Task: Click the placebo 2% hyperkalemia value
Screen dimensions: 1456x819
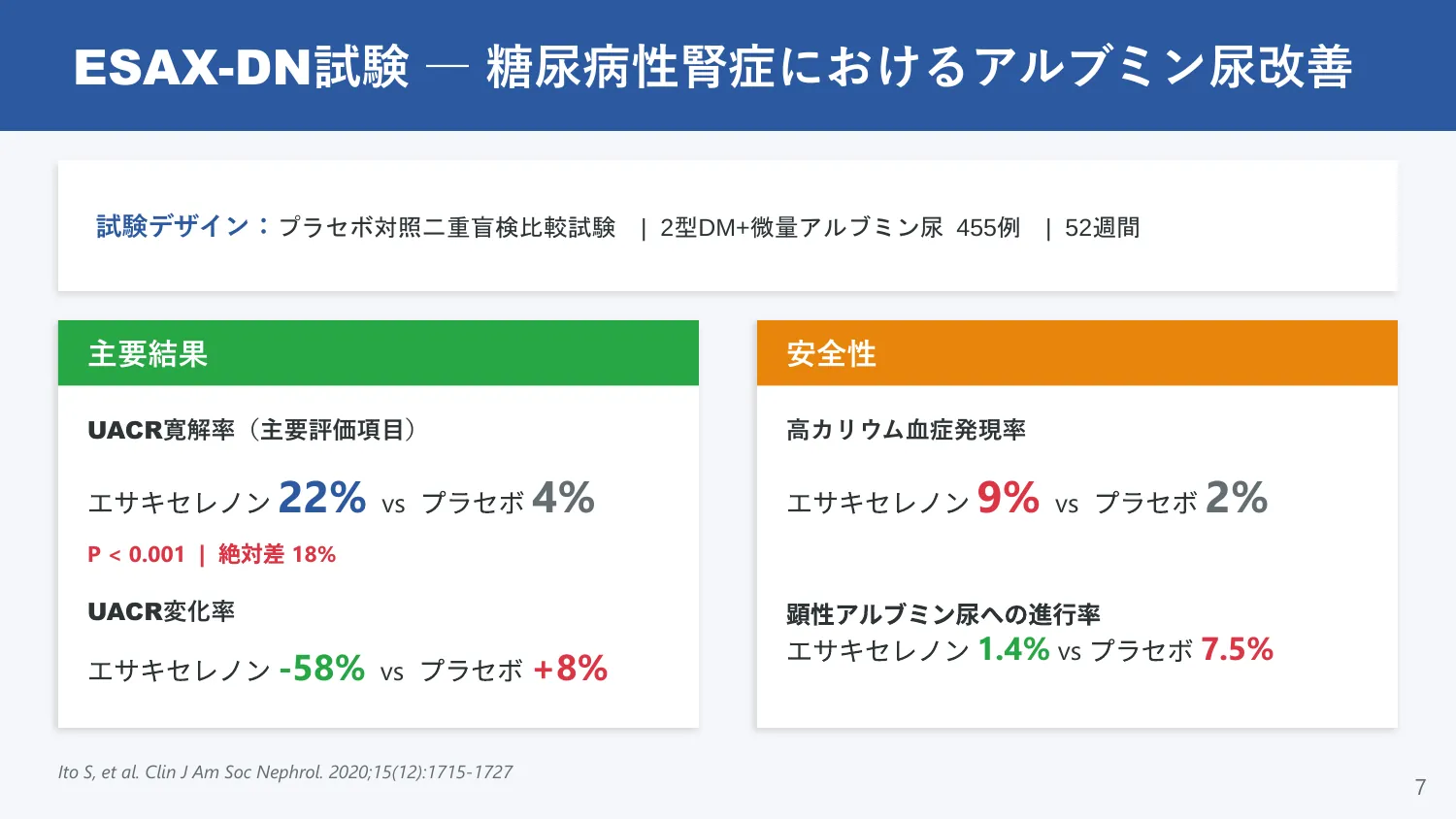Action: point(1237,498)
